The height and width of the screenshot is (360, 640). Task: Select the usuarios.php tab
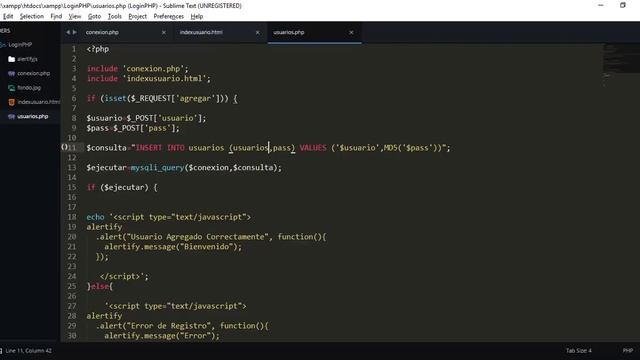pyautogui.click(x=289, y=32)
